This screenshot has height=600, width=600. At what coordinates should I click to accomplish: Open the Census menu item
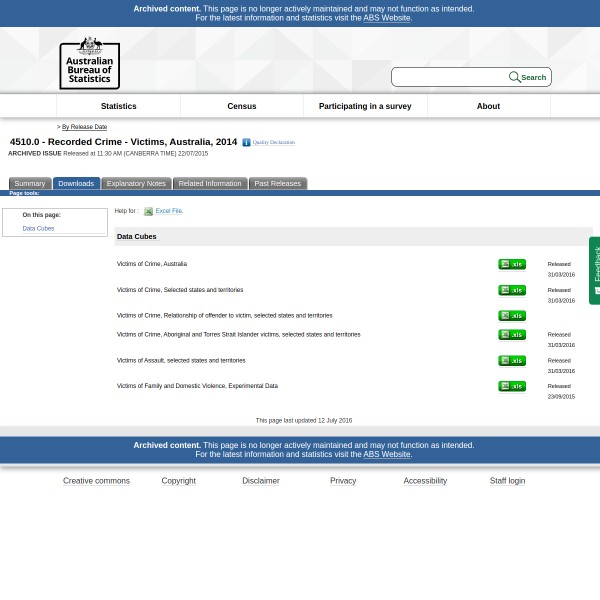click(242, 106)
